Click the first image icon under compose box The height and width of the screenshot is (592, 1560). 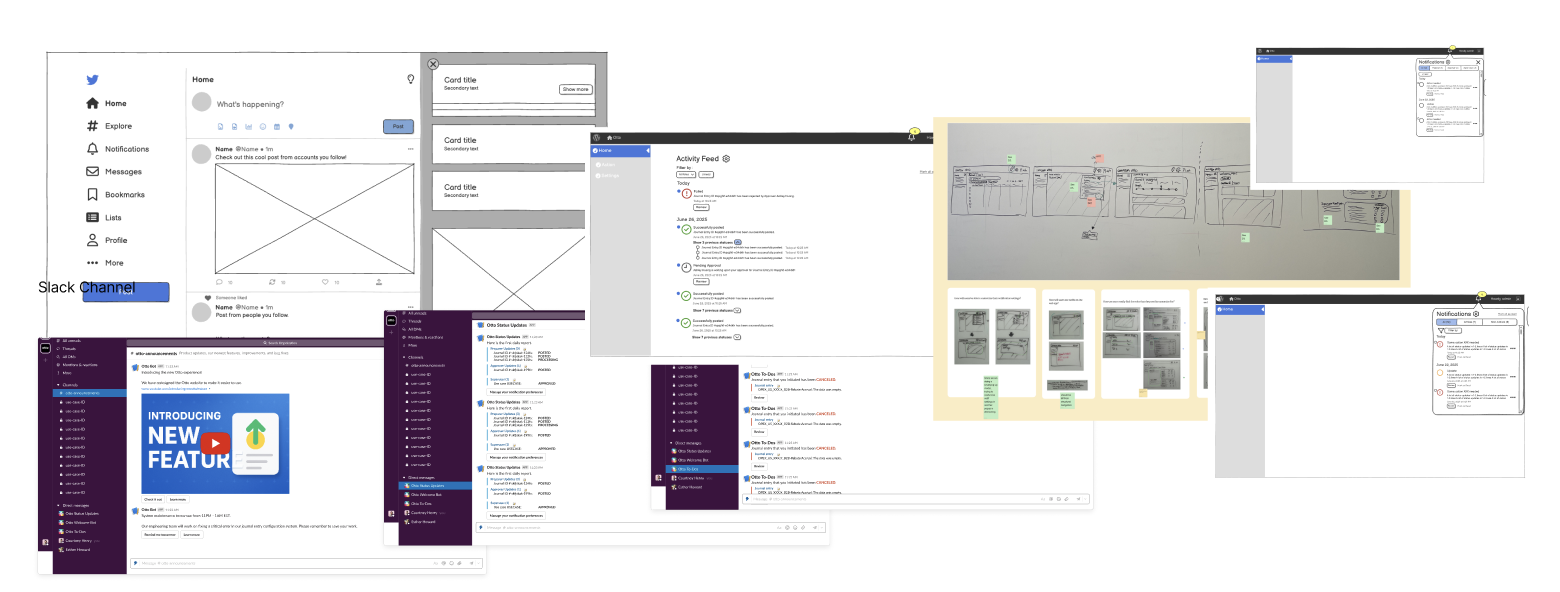[x=220, y=127]
